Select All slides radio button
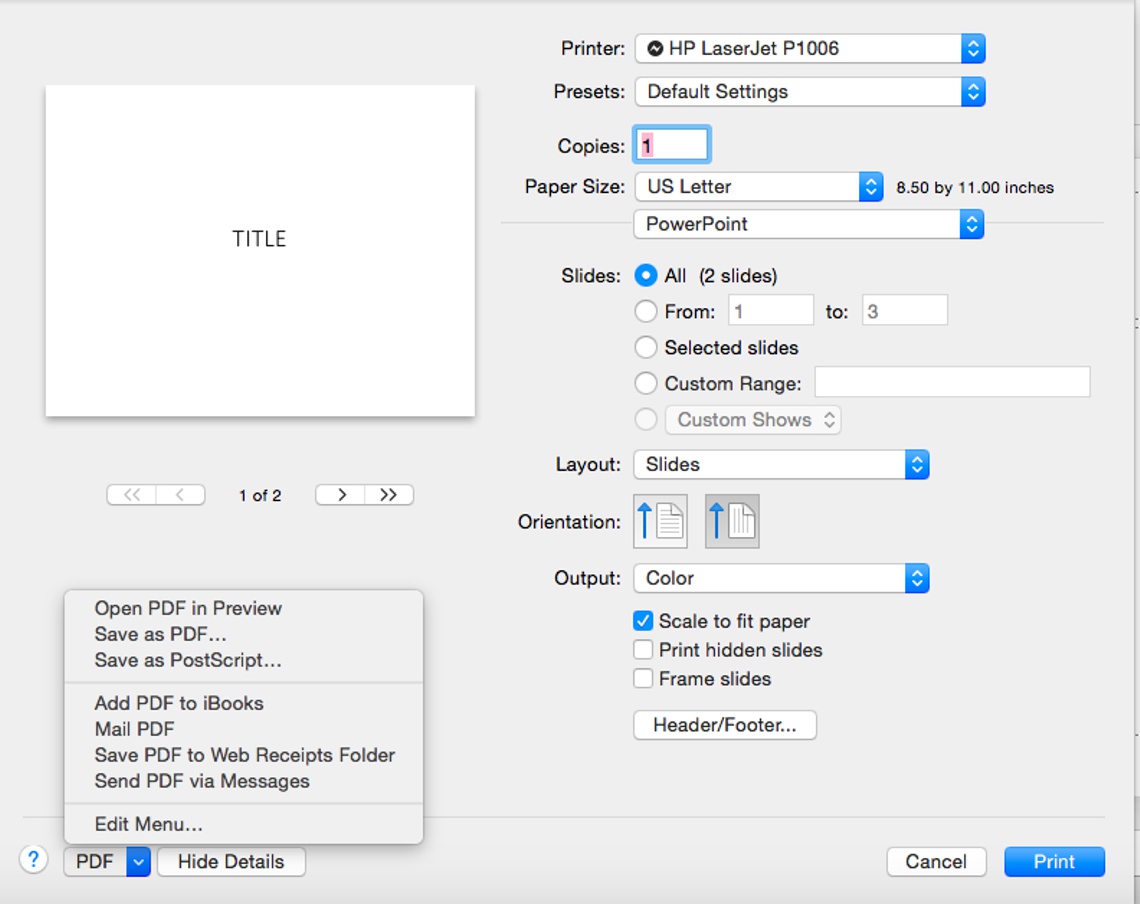 pyautogui.click(x=646, y=276)
